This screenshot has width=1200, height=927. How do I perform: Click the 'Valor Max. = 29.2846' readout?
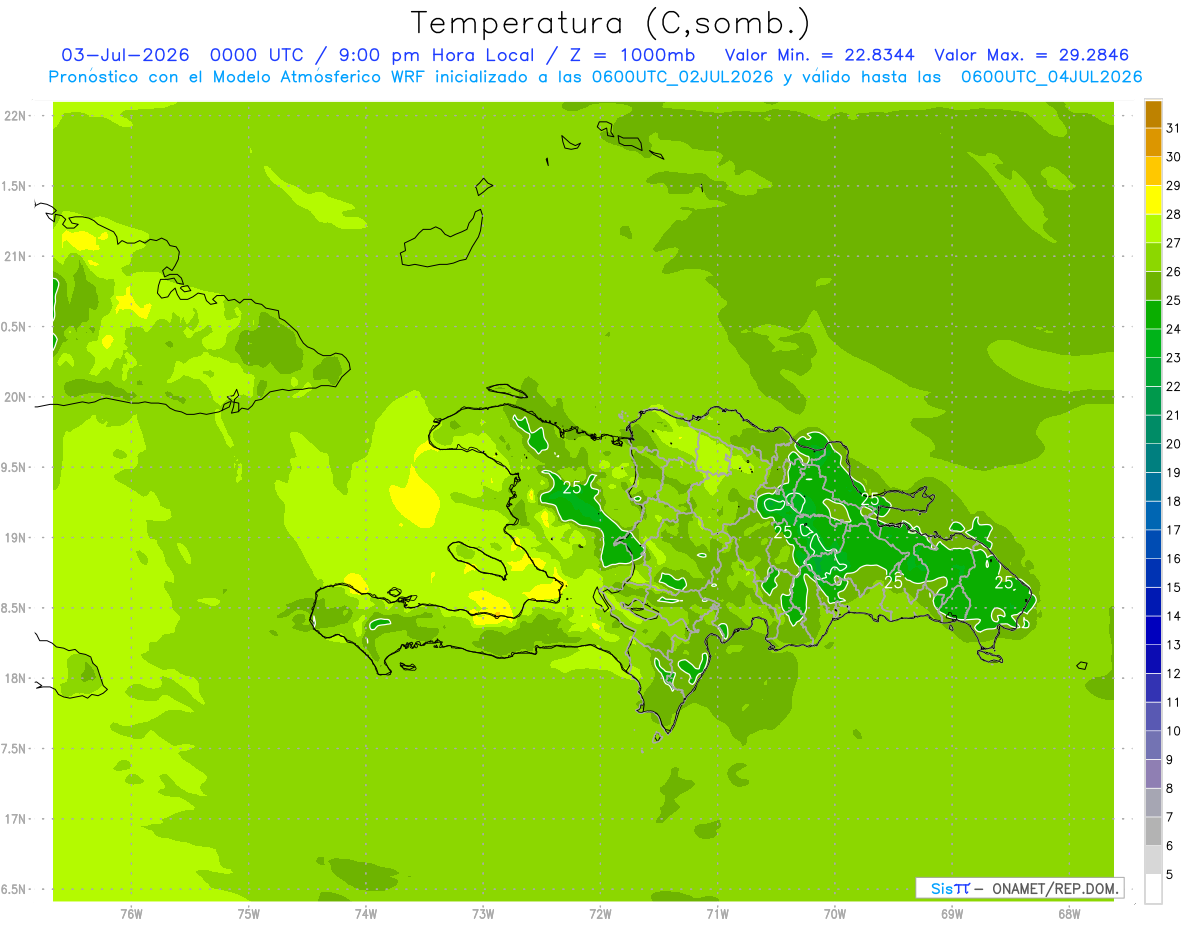point(1031,55)
